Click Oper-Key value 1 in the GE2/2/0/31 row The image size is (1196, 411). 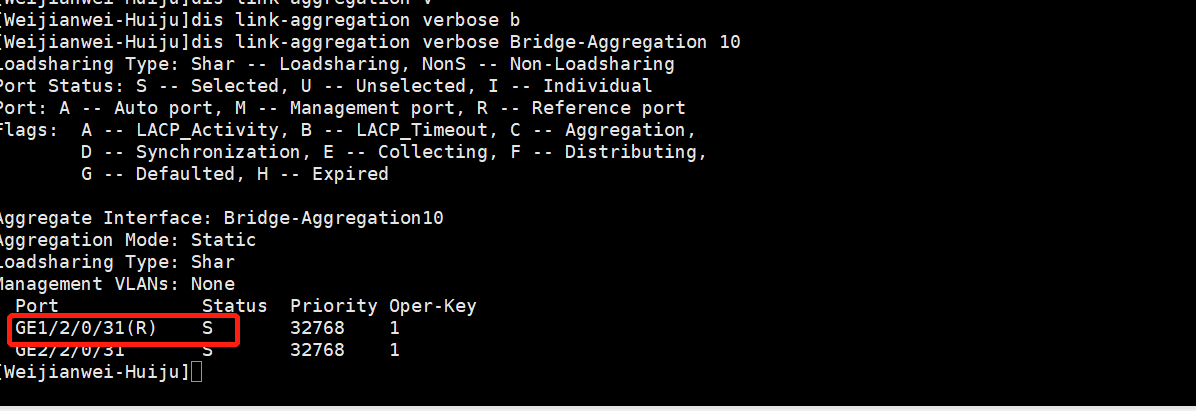click(394, 350)
